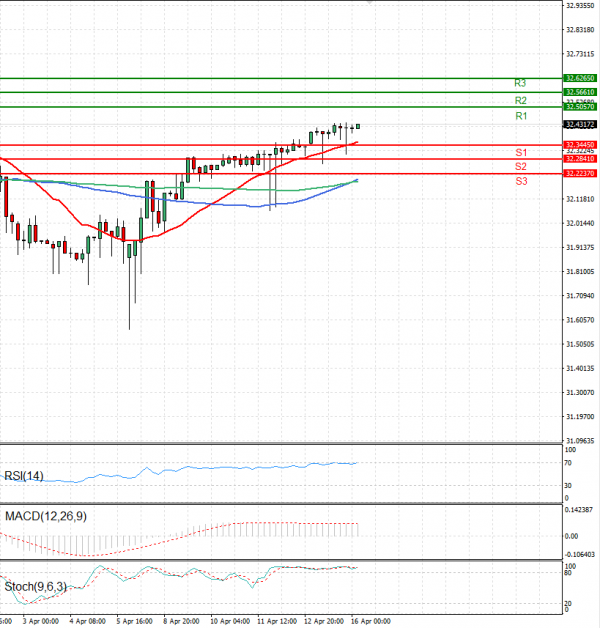Click the 32.22370 support price tag
Screen dimensions: 600x628
point(580,173)
